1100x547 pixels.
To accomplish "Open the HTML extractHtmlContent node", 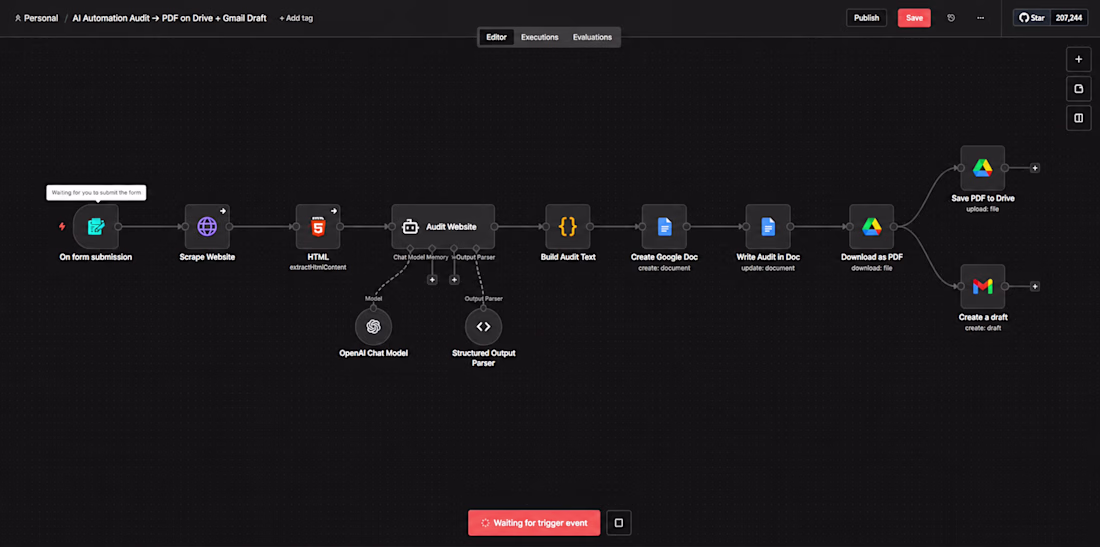I will tap(318, 227).
